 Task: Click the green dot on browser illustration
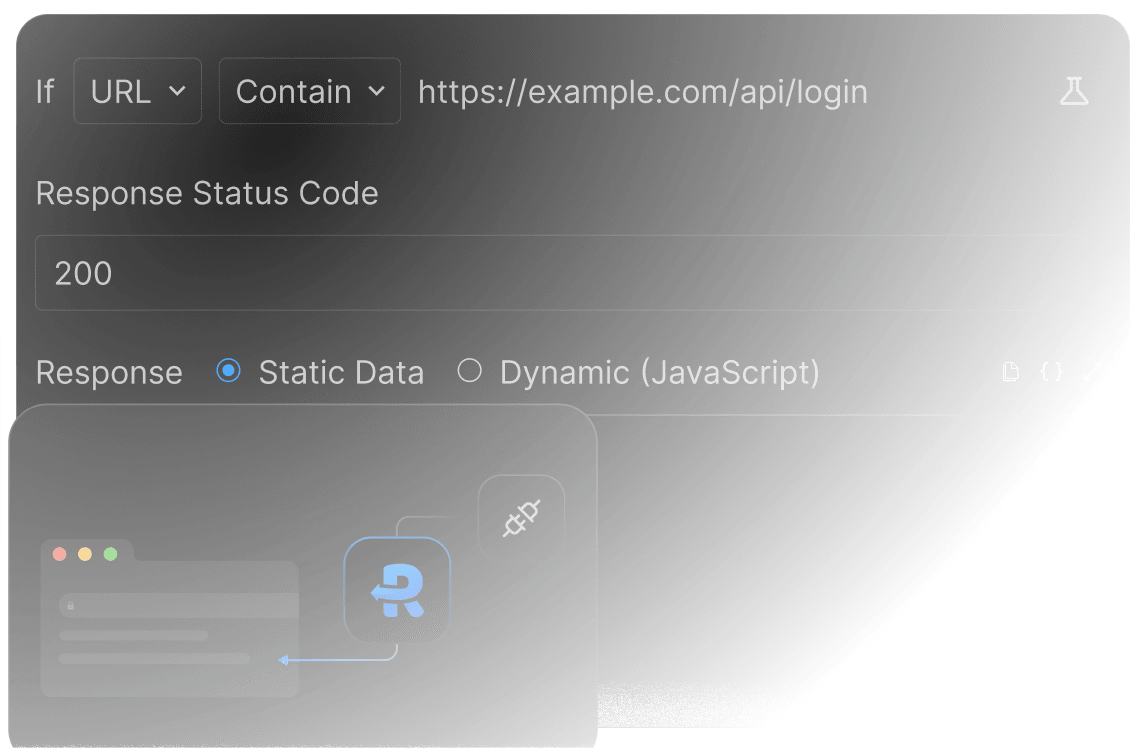pyautogui.click(x=110, y=554)
